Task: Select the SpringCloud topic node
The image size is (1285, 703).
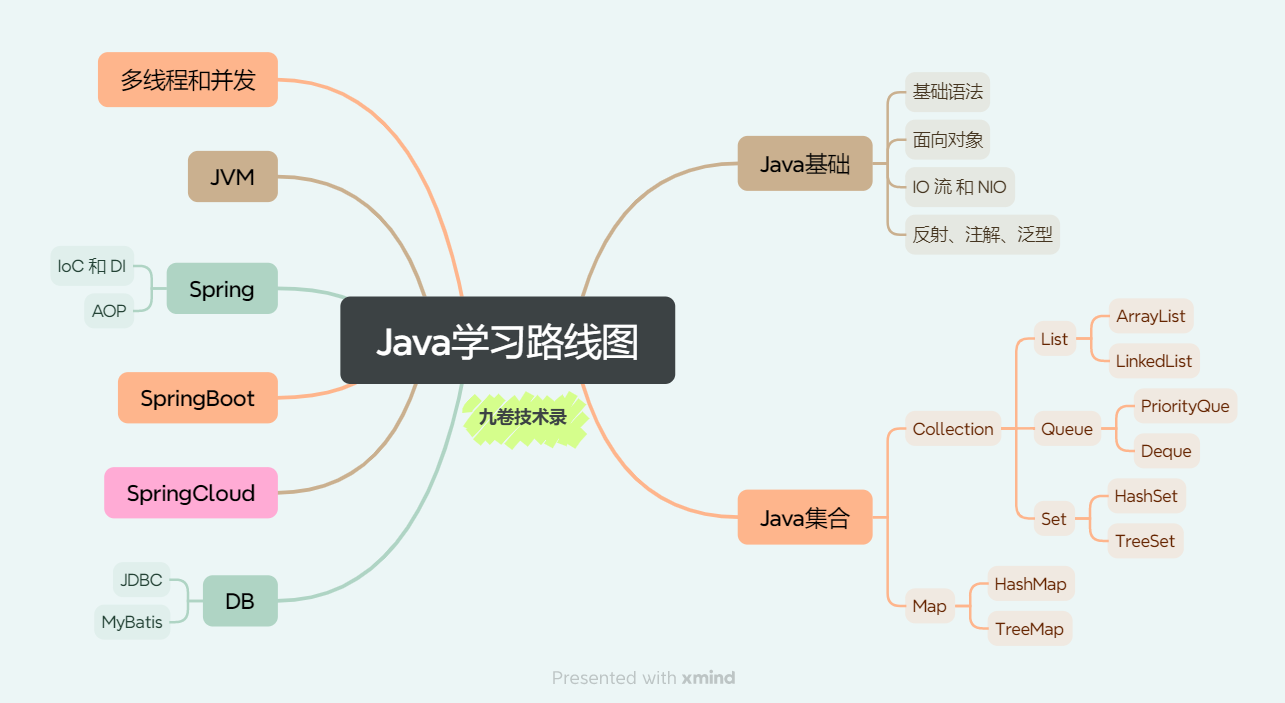Action: click(191, 493)
